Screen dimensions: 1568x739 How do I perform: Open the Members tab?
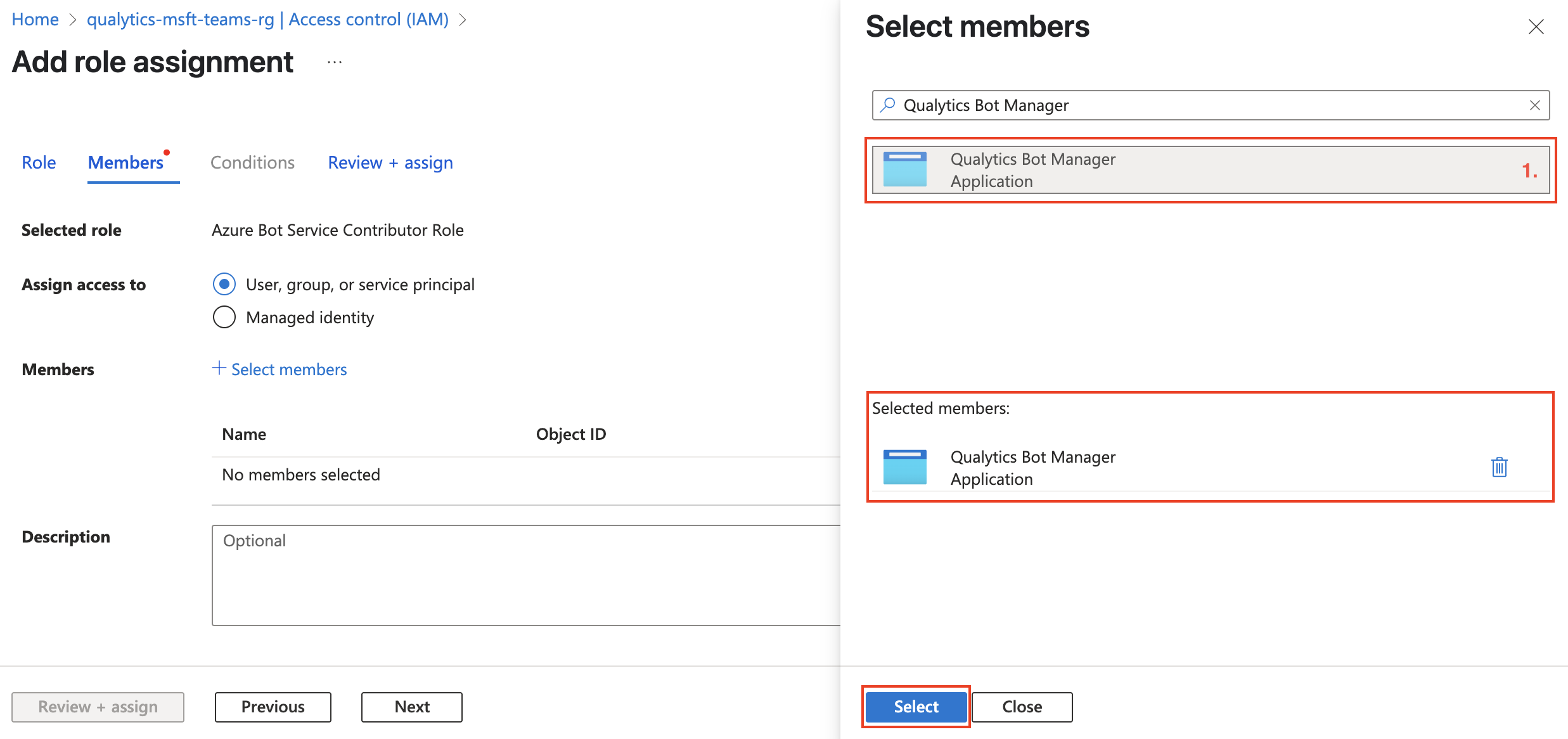pyautogui.click(x=126, y=163)
